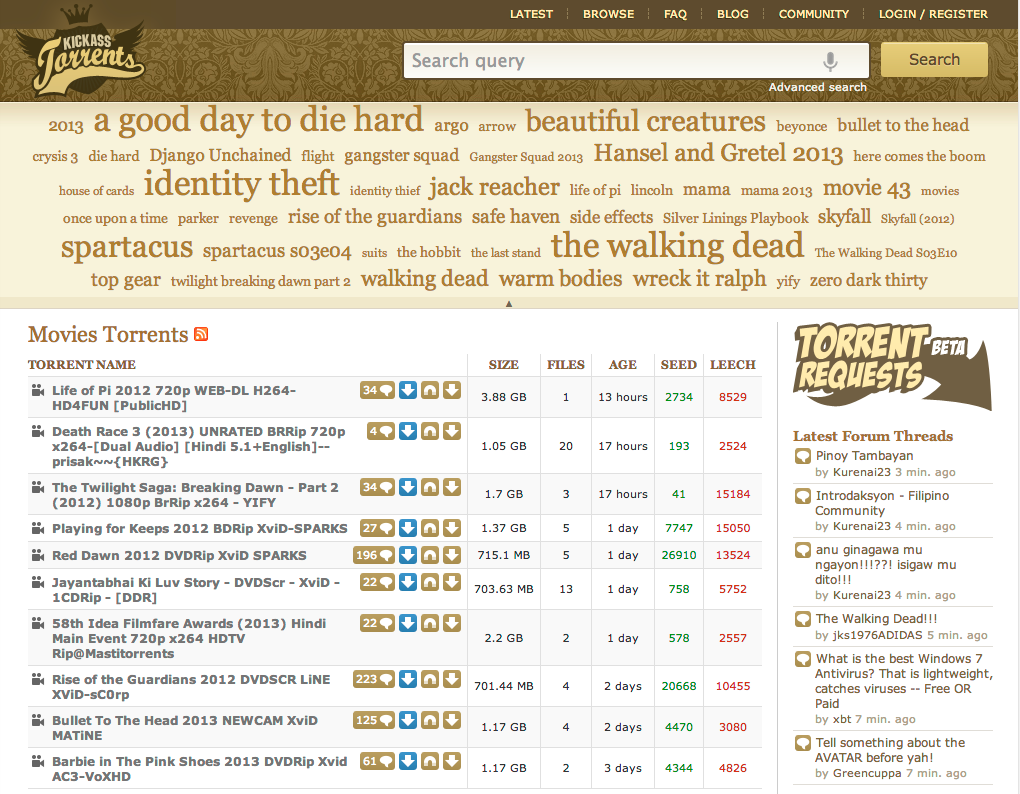Click the magnet icon for Rise of the Guardians
The image size is (1020, 794).
(430, 679)
